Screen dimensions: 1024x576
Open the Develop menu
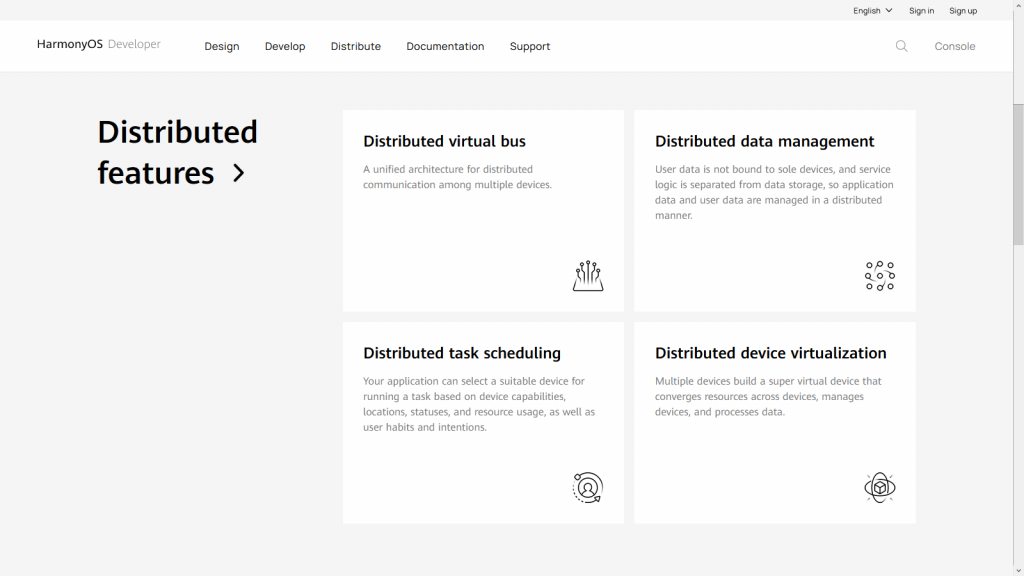[x=285, y=46]
